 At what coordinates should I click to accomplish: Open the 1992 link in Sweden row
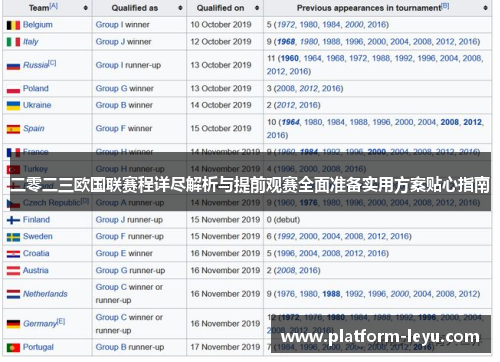point(286,237)
